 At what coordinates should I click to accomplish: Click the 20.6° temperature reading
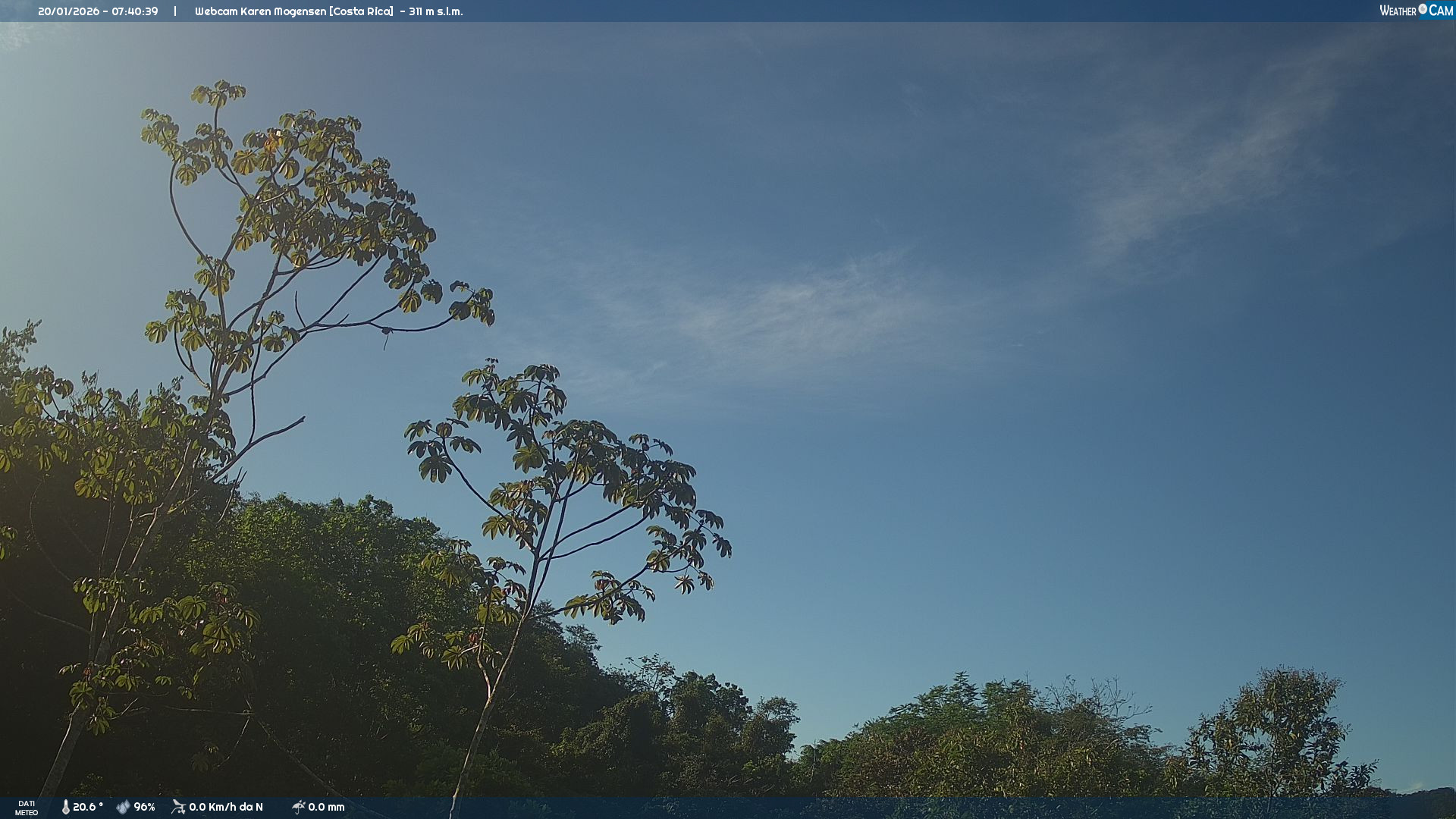[x=87, y=807]
